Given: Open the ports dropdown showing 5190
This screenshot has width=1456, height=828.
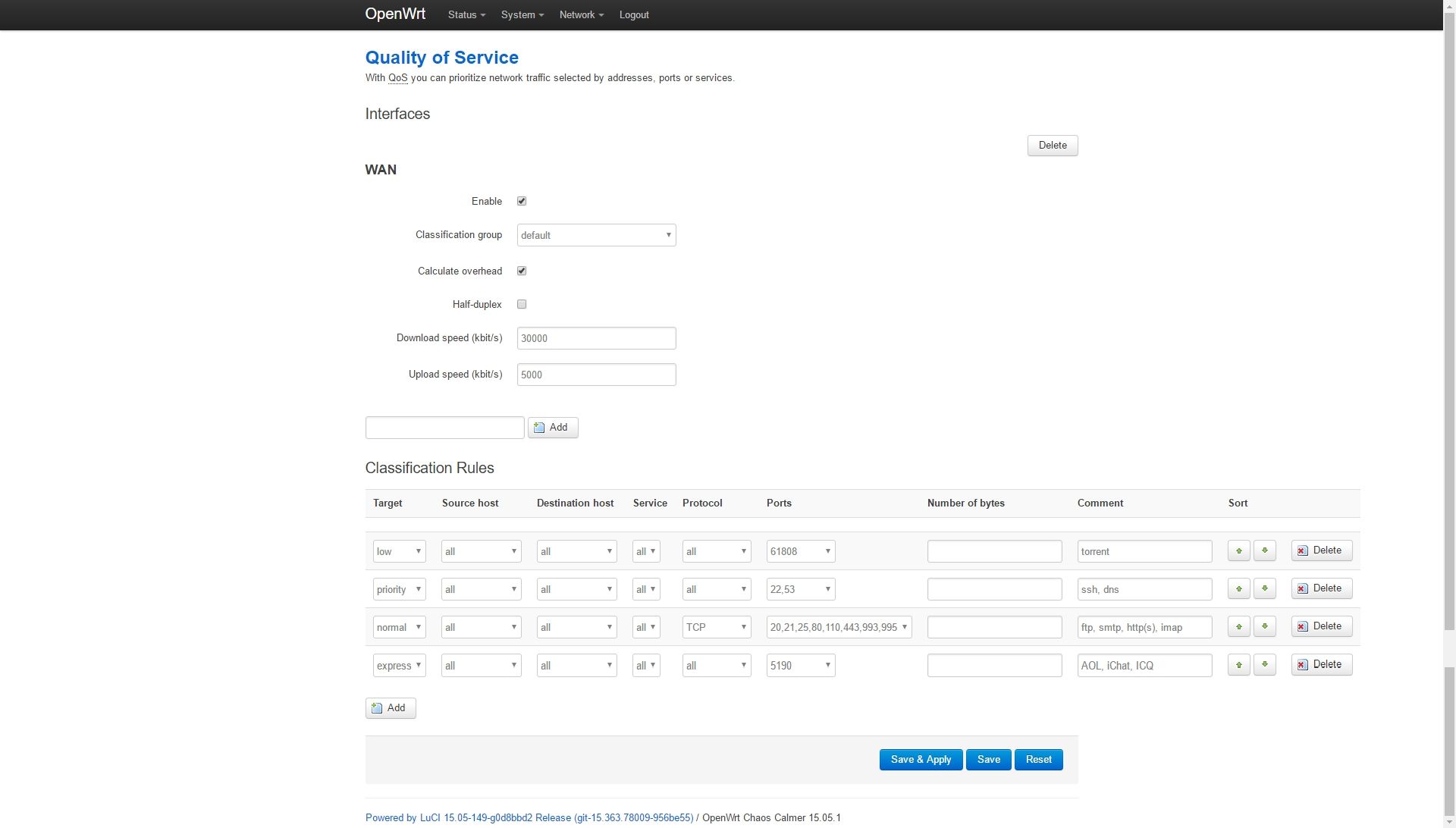Looking at the screenshot, I should pyautogui.click(x=801, y=666).
